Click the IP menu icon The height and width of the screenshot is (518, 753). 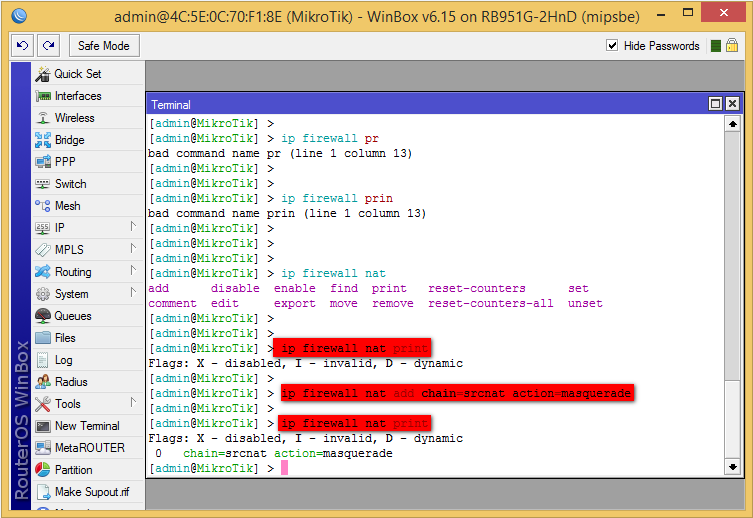click(43, 228)
